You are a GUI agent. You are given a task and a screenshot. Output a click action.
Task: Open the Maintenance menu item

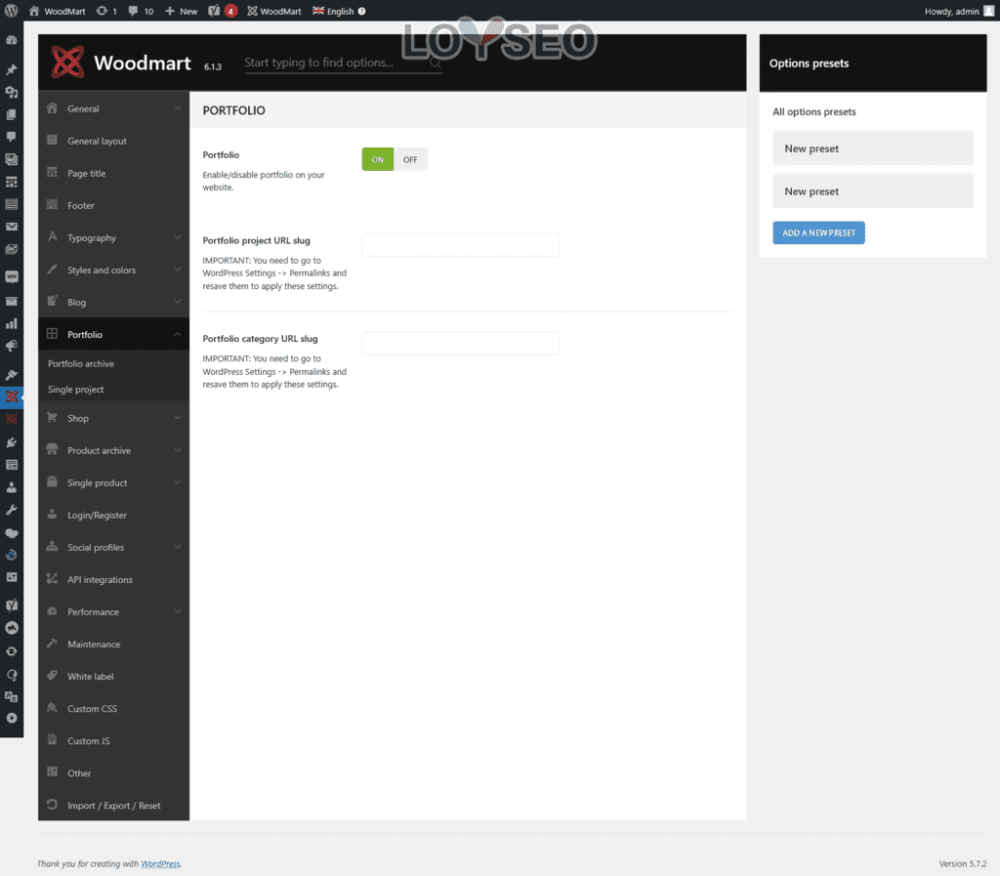(x=114, y=644)
